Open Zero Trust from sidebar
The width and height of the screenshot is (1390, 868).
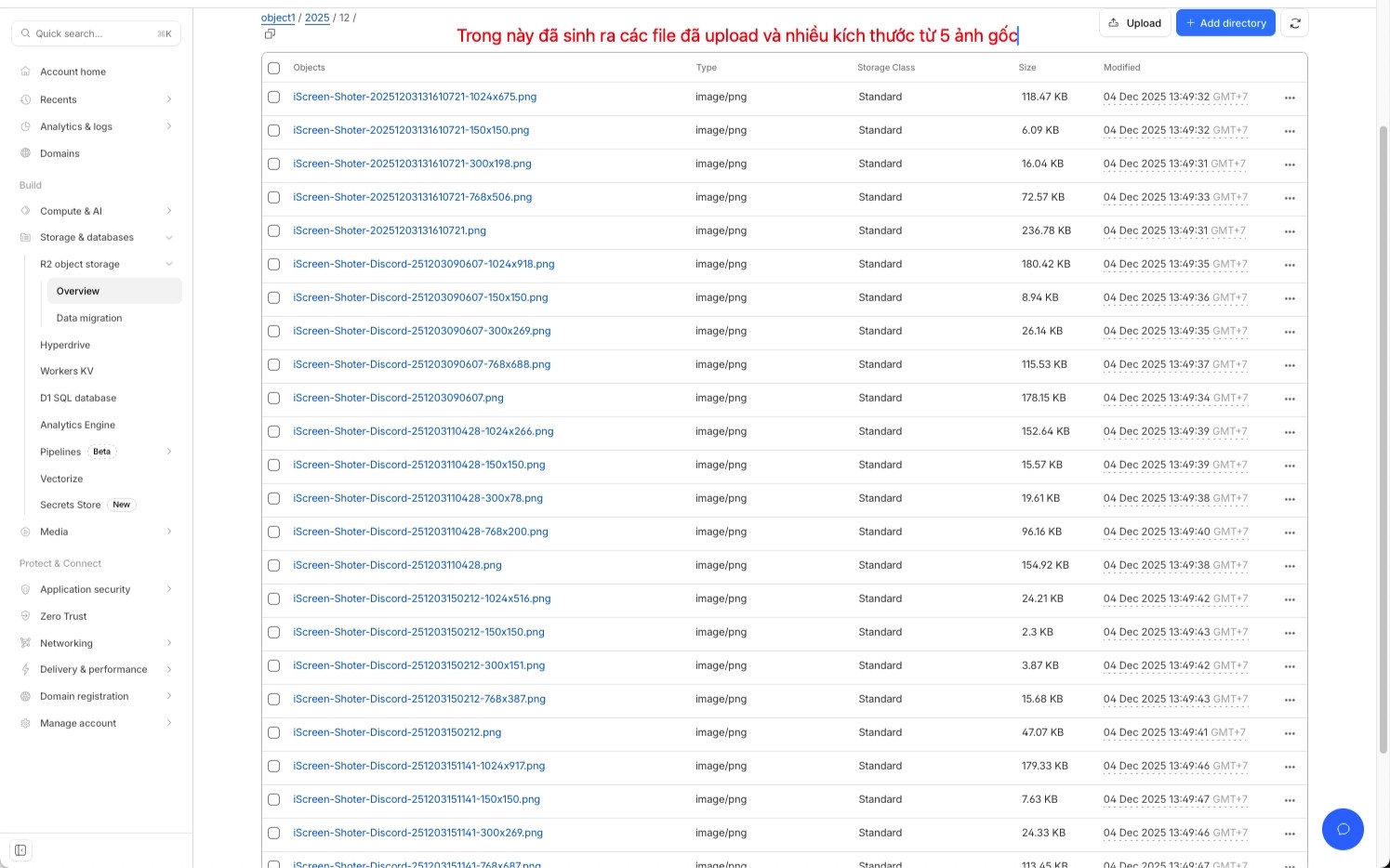click(63, 615)
